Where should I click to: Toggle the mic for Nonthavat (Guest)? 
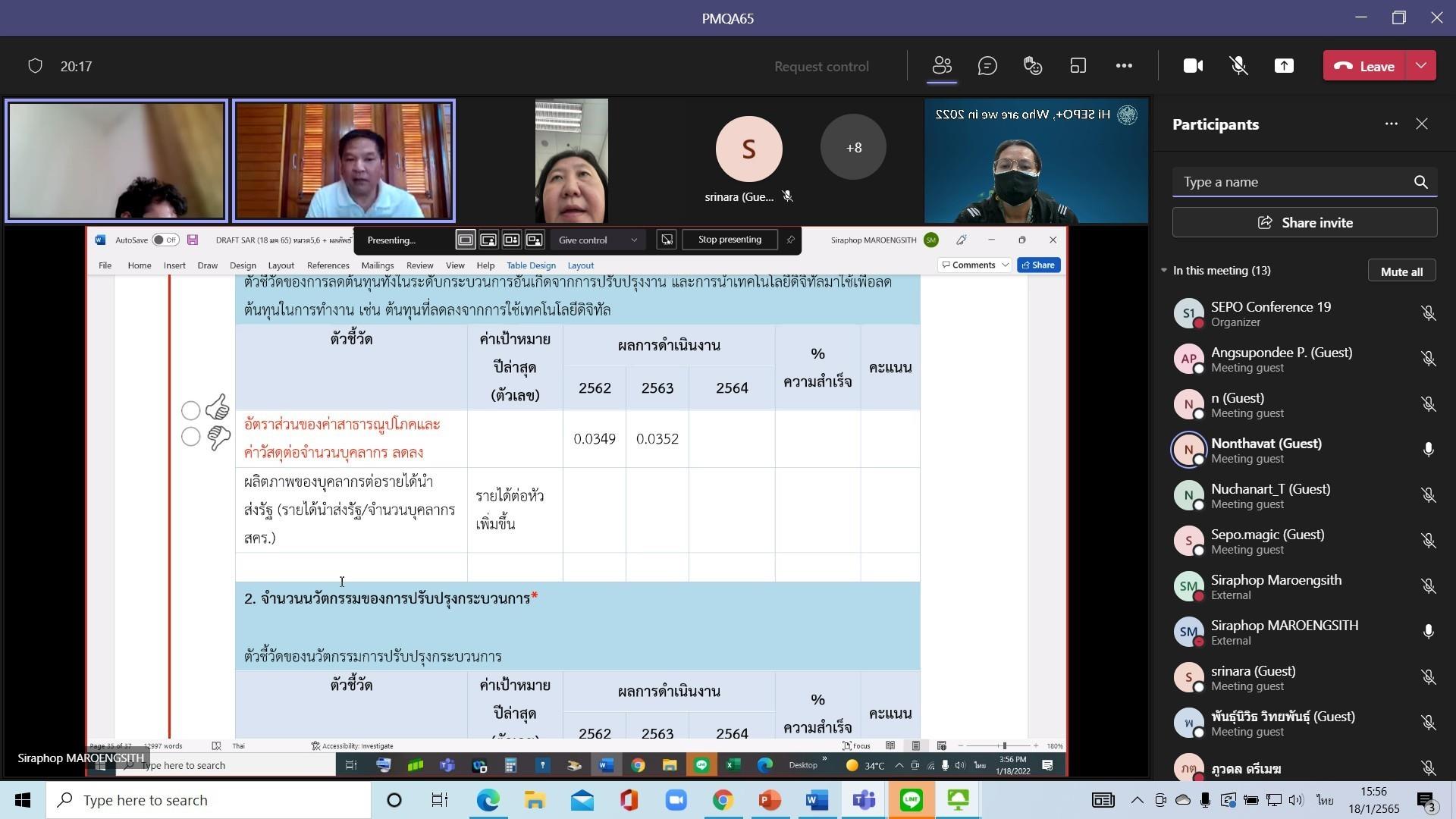[1428, 450]
